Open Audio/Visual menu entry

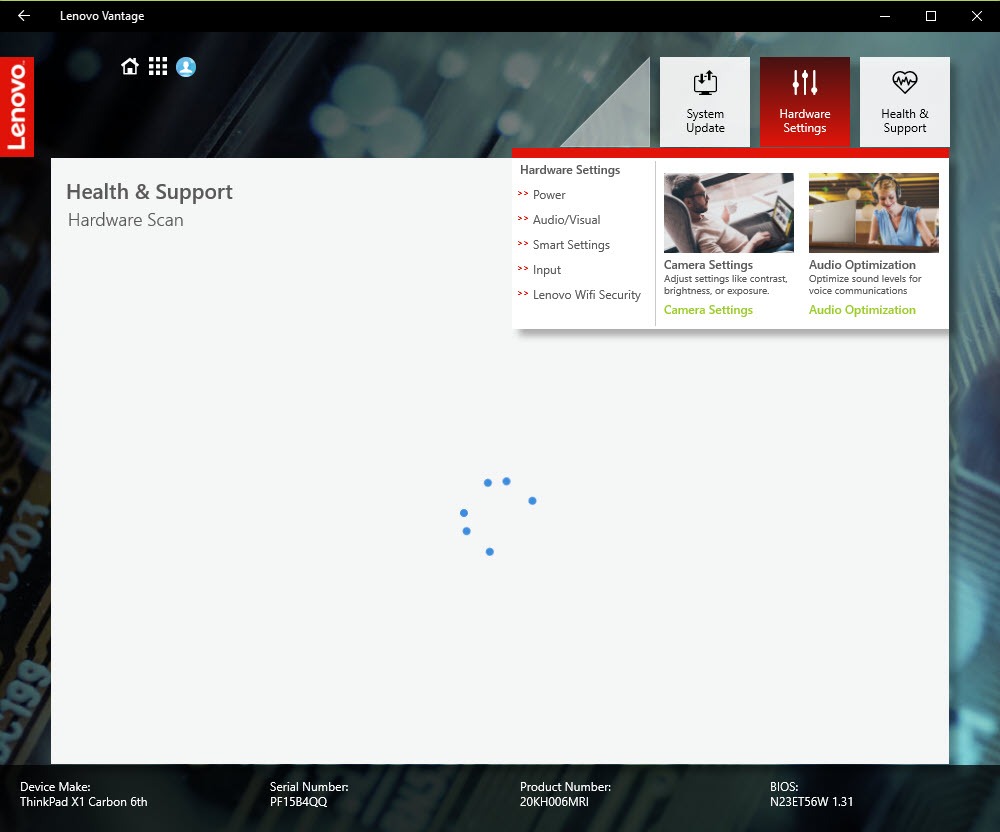566,220
